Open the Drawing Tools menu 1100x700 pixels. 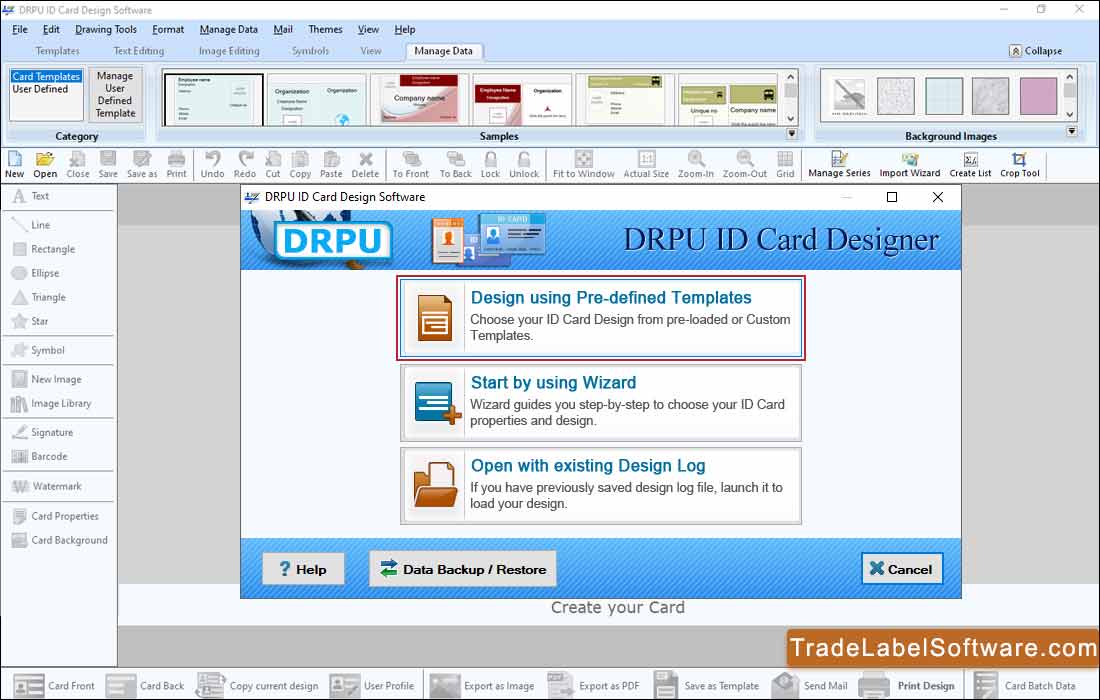[106, 29]
